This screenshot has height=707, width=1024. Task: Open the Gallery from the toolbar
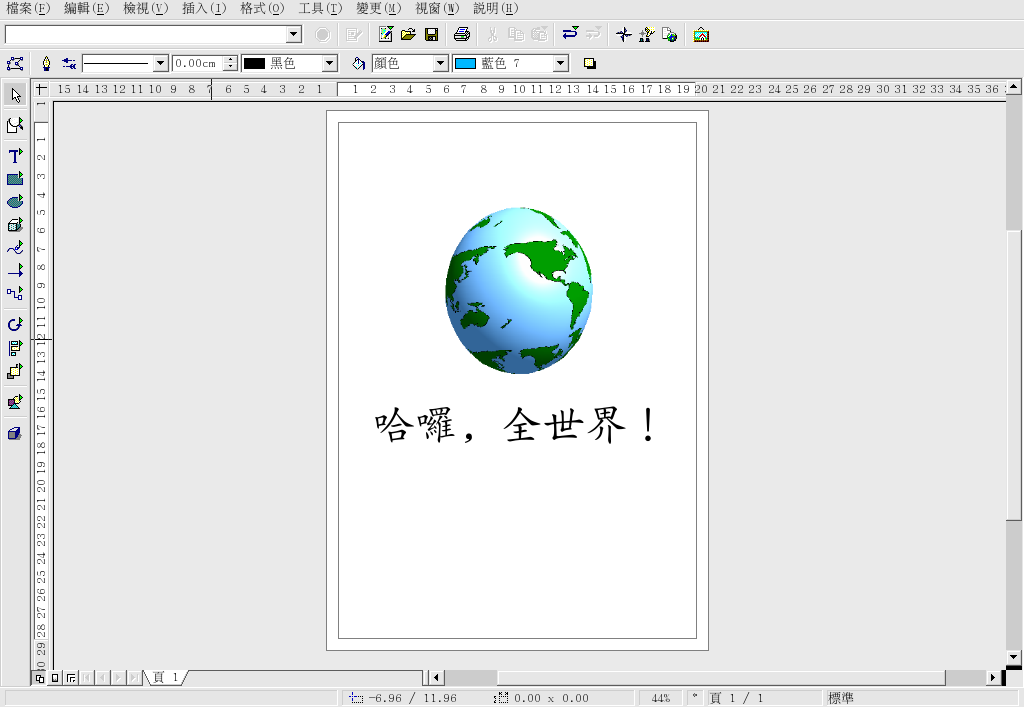click(701, 35)
